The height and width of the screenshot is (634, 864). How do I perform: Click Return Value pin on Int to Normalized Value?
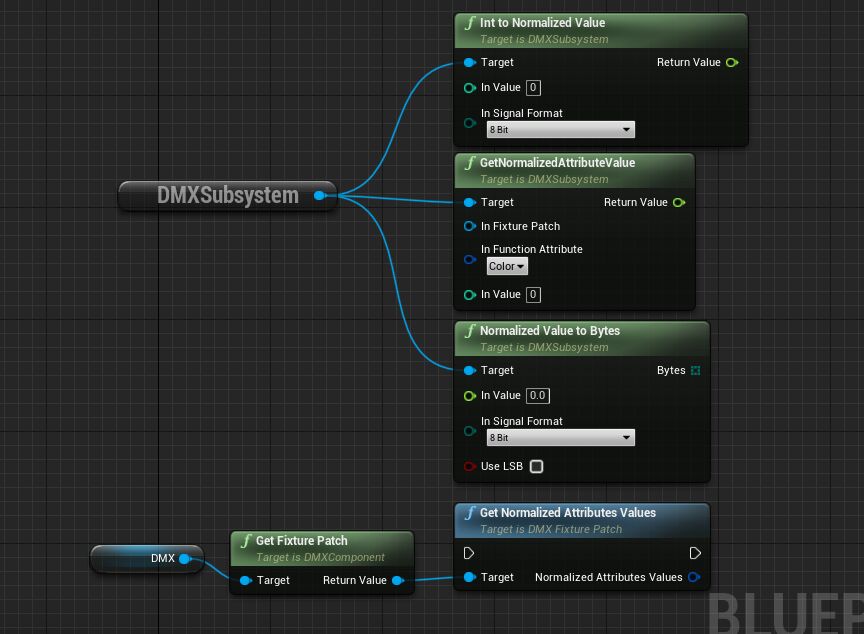tap(732, 62)
